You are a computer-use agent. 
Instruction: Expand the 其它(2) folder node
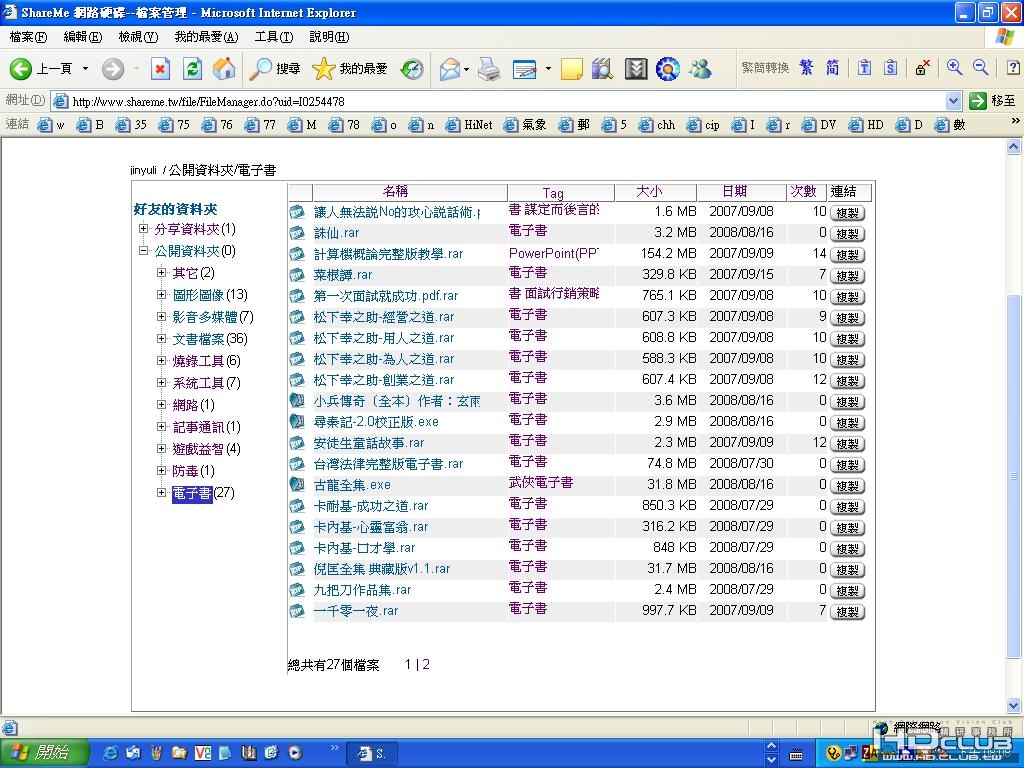click(161, 272)
